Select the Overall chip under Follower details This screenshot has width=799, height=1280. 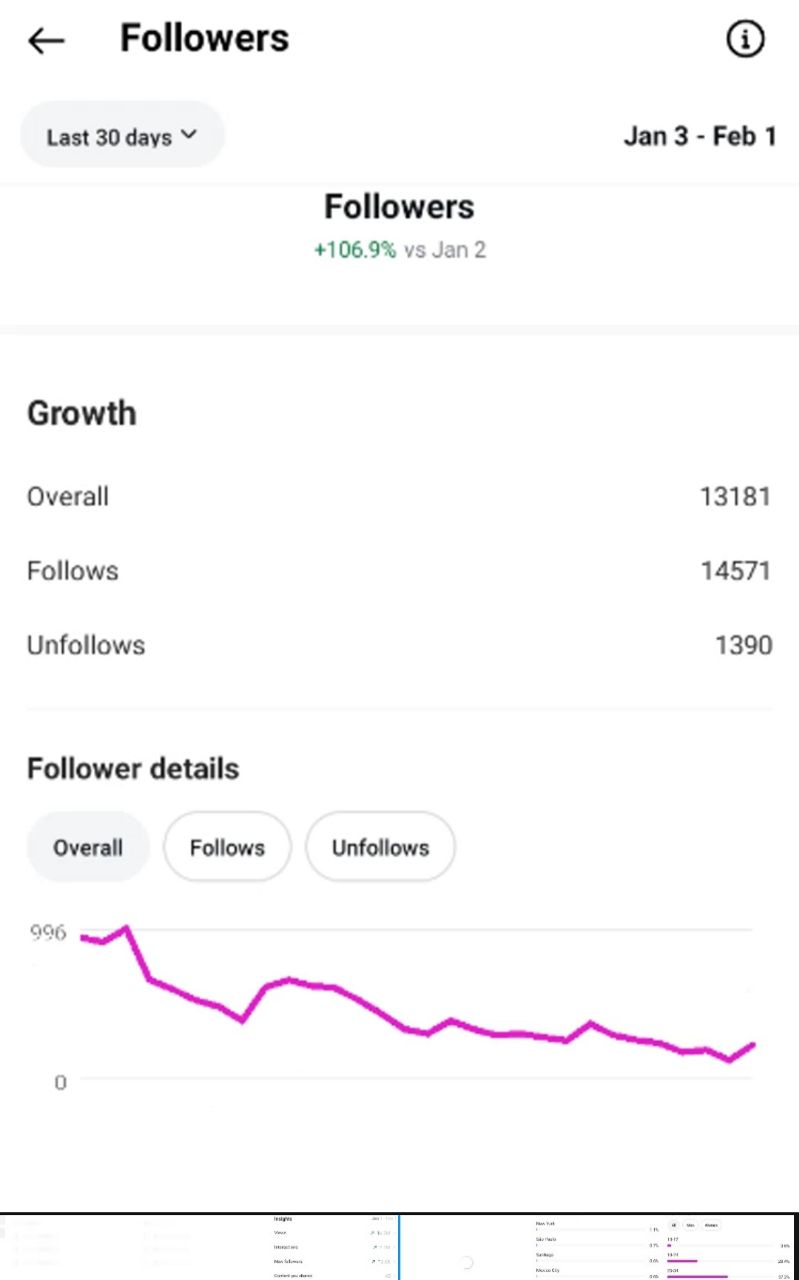tap(88, 847)
